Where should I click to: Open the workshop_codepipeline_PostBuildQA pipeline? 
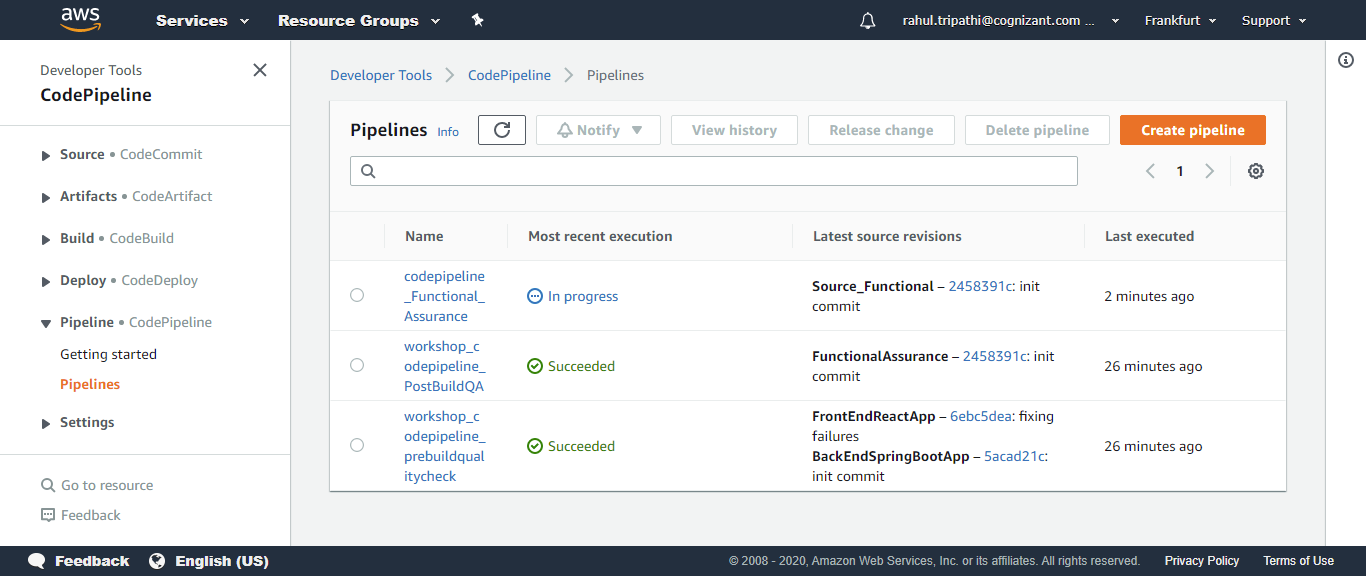(x=444, y=366)
